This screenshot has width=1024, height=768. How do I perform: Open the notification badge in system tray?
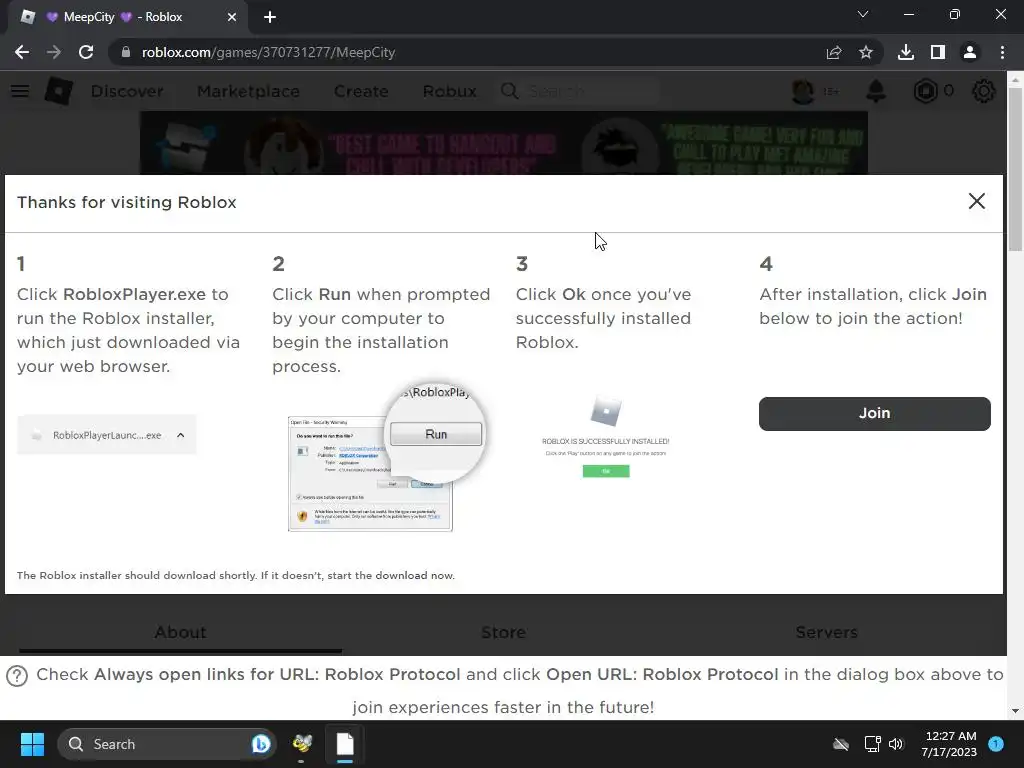click(996, 744)
